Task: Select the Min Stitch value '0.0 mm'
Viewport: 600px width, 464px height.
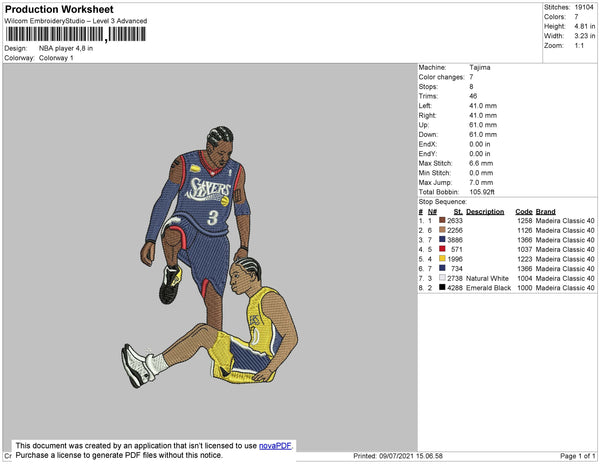Action: (481, 173)
